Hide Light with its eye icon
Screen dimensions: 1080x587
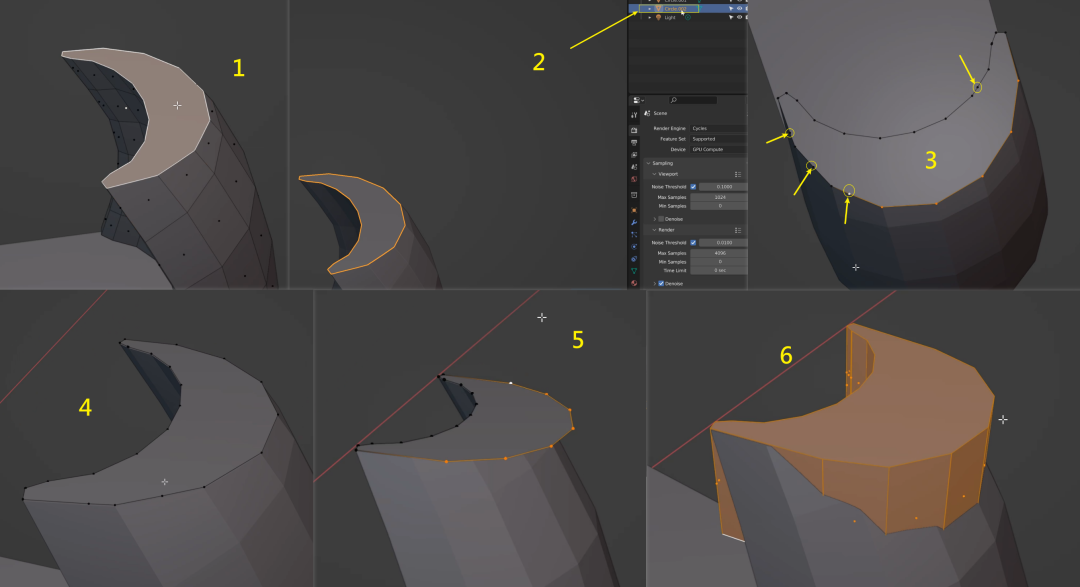point(739,17)
